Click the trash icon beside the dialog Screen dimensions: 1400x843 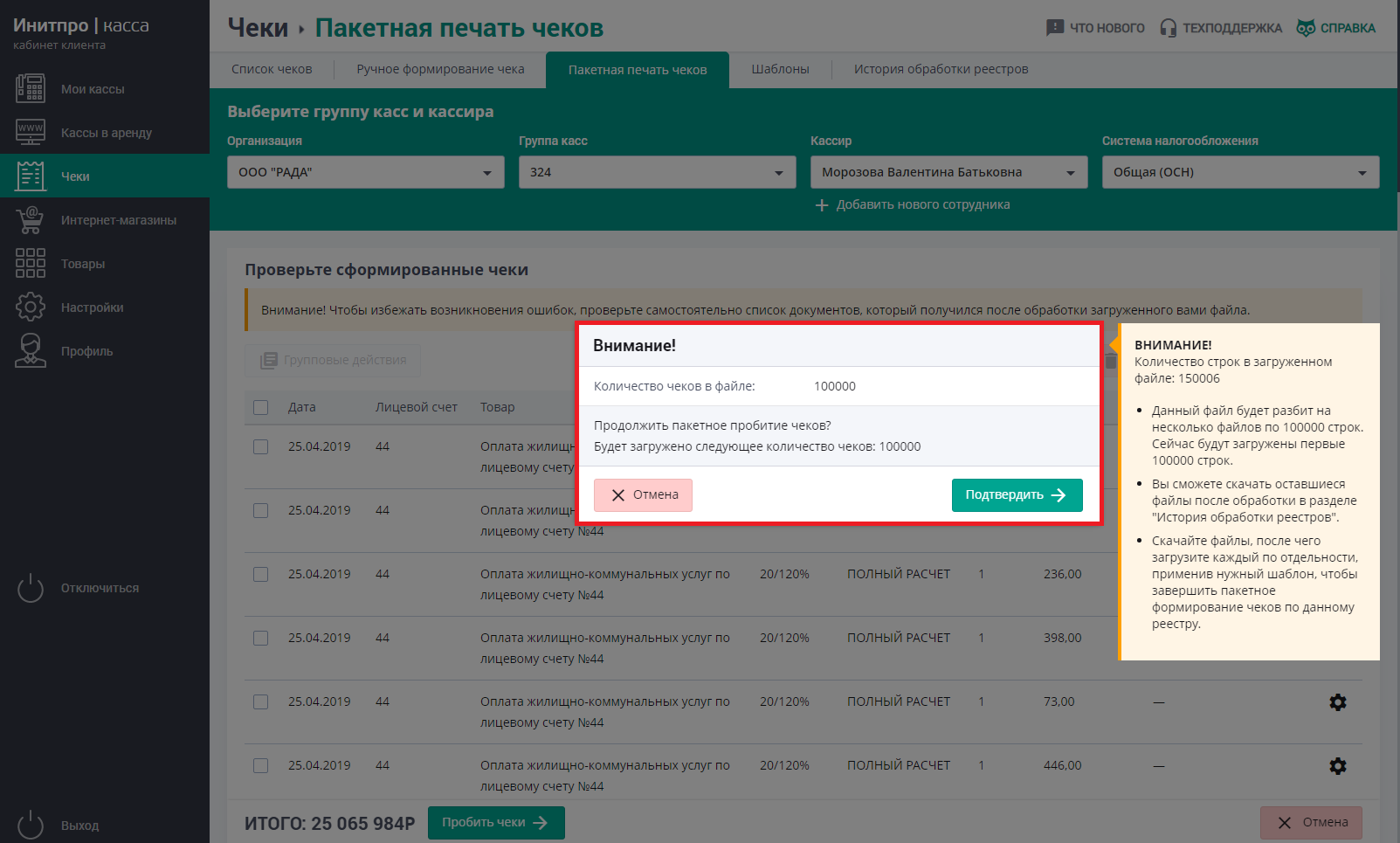click(x=1111, y=360)
